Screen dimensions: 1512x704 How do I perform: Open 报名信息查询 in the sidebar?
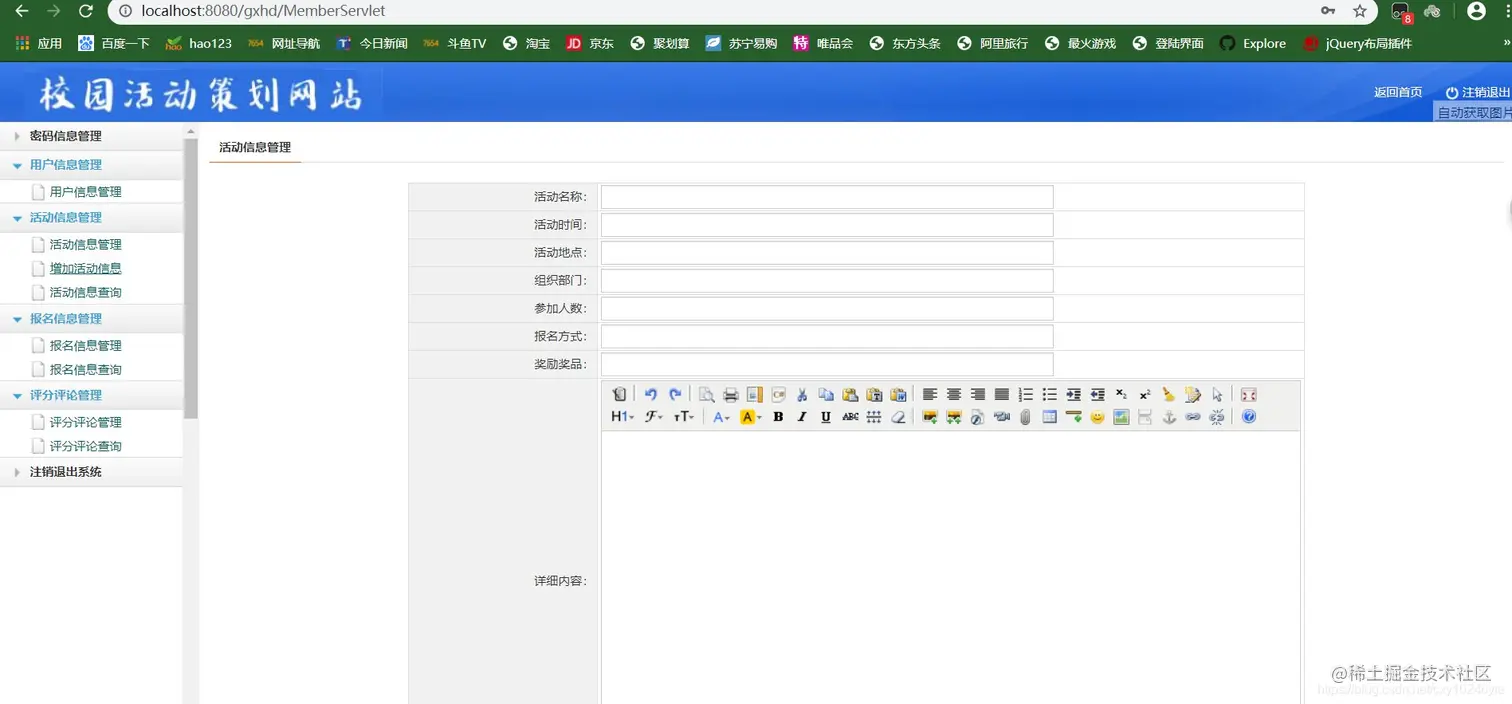pyautogui.click(x=86, y=369)
